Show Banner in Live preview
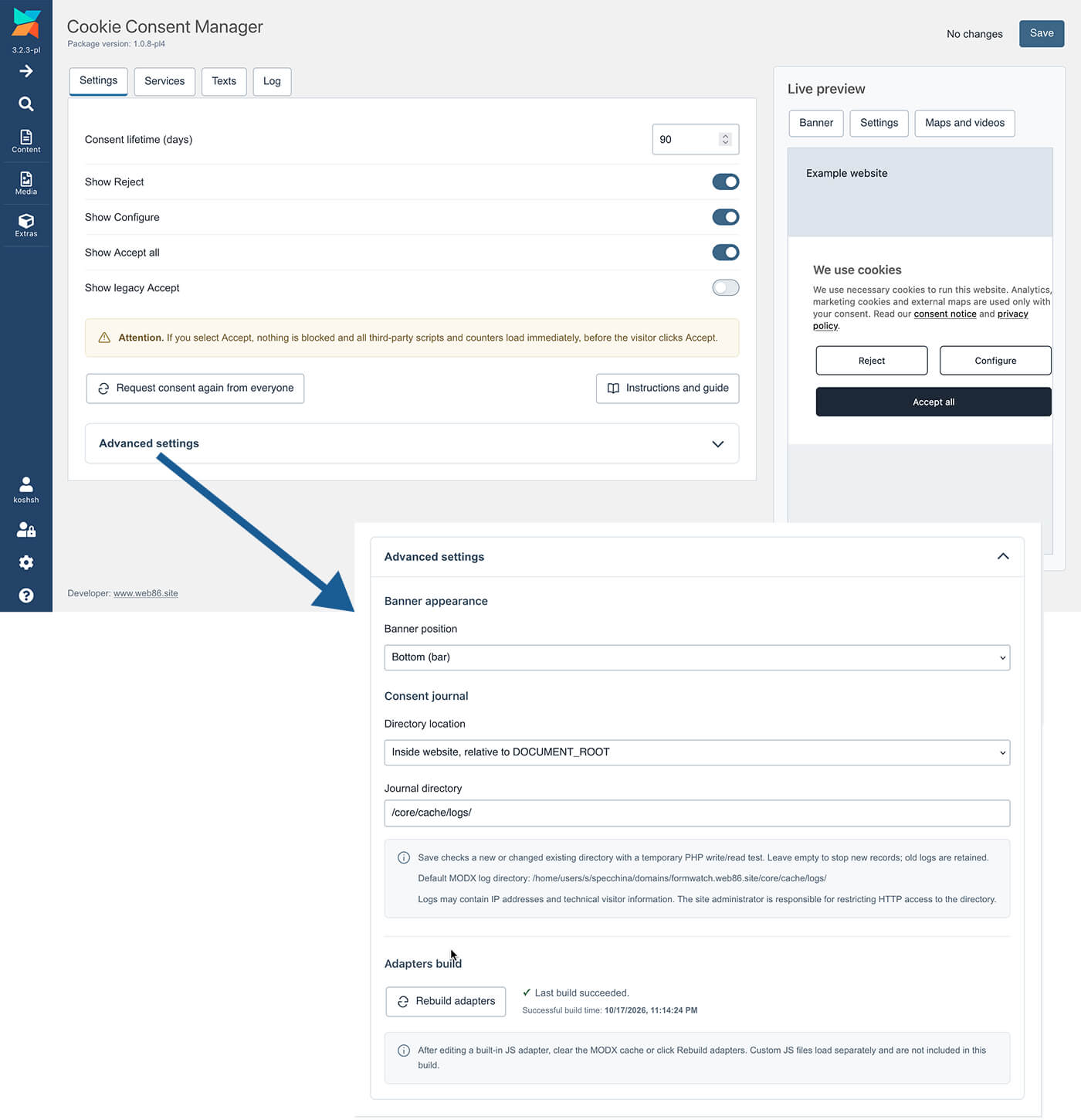Image resolution: width=1081 pixels, height=1120 pixels. pyautogui.click(x=816, y=123)
